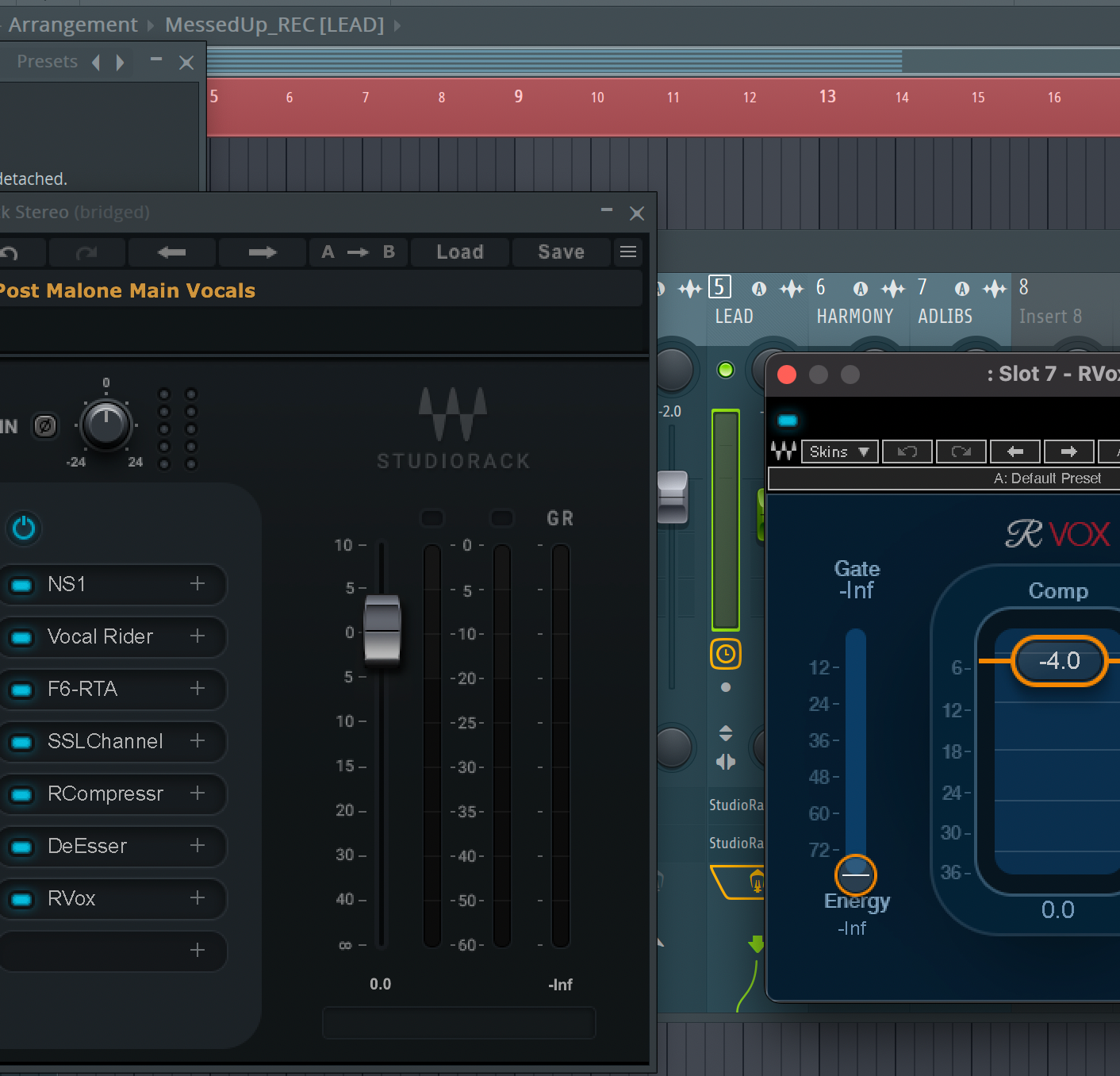The width and height of the screenshot is (1120, 1076).
Task: Disable the DeEsser plugin indicator
Action: (21, 847)
